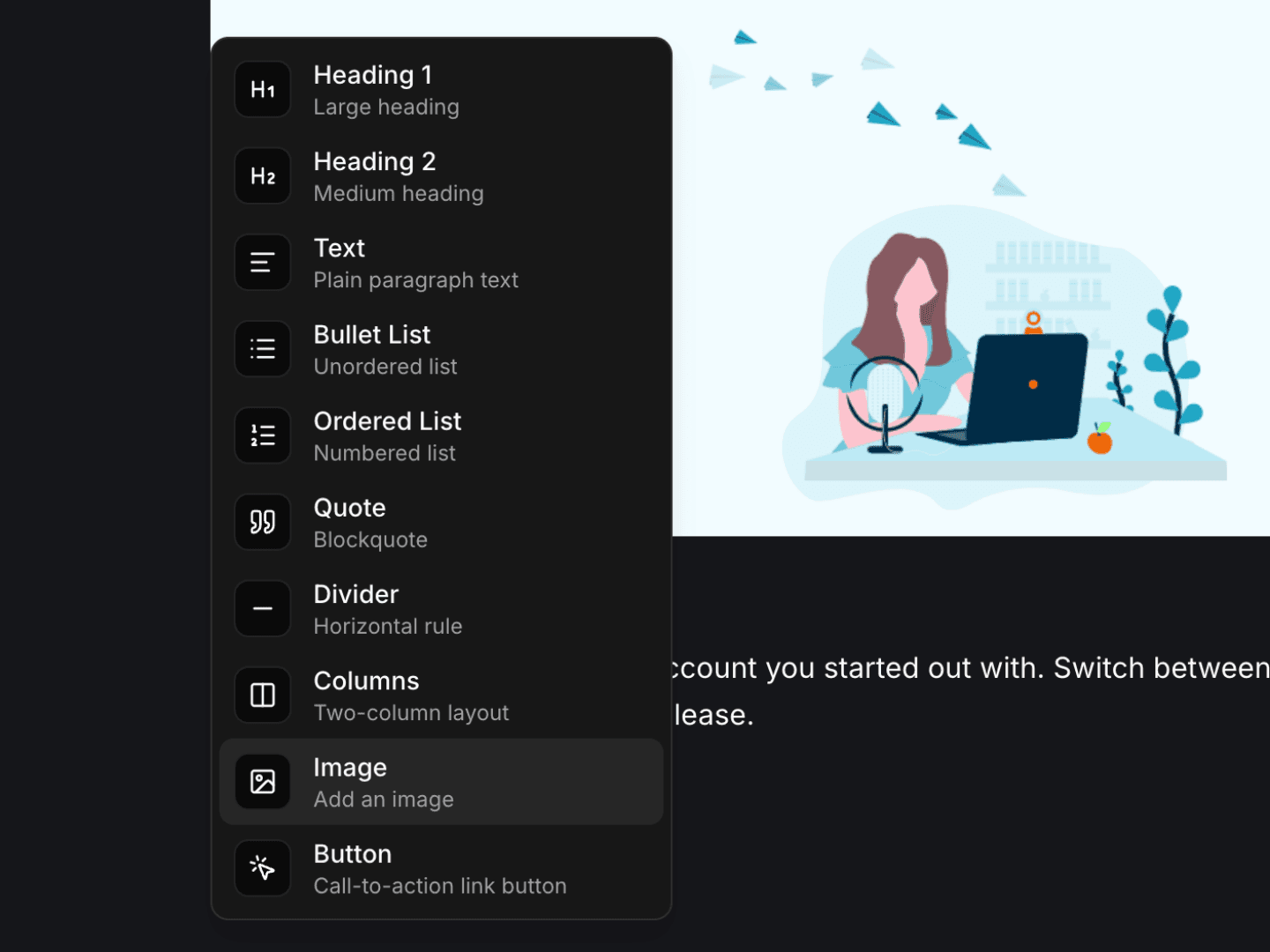Screen dimensions: 1270x952
Task: Click the Bullet List icon
Action: [263, 348]
